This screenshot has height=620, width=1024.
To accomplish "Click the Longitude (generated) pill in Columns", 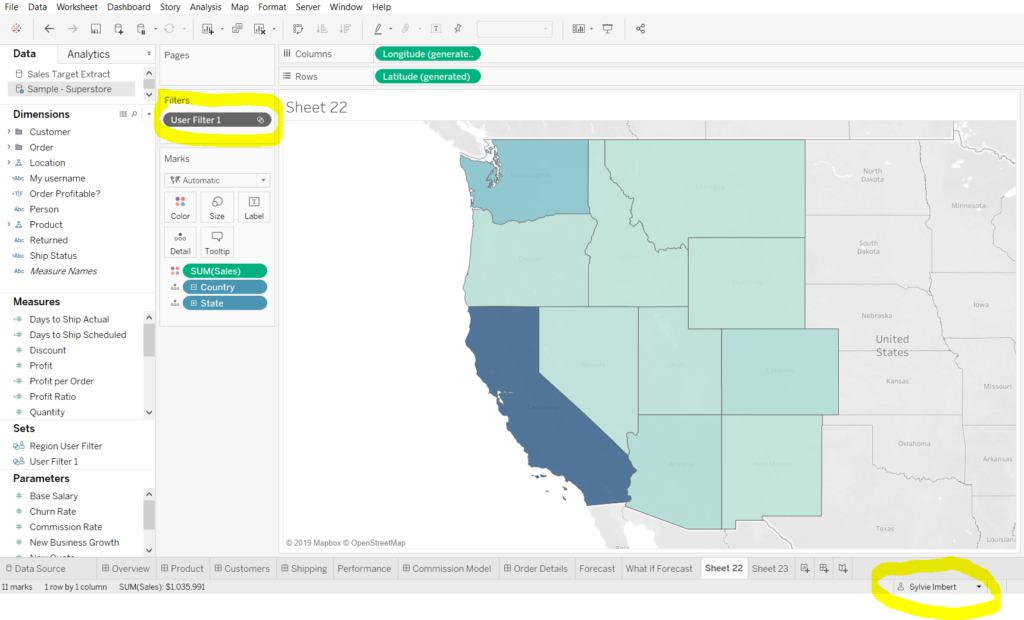I will point(428,54).
